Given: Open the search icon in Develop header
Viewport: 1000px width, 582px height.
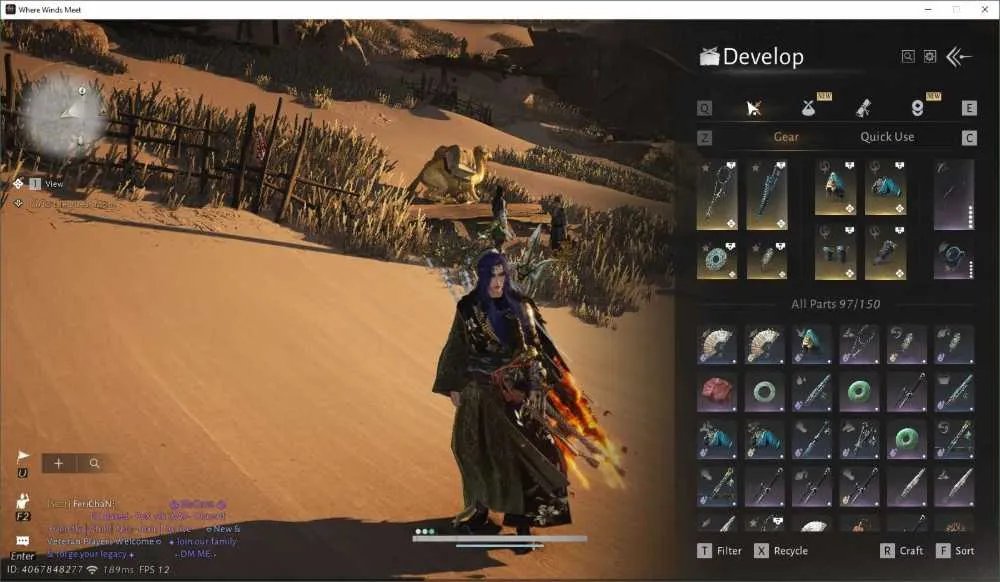Looking at the screenshot, I should point(908,57).
